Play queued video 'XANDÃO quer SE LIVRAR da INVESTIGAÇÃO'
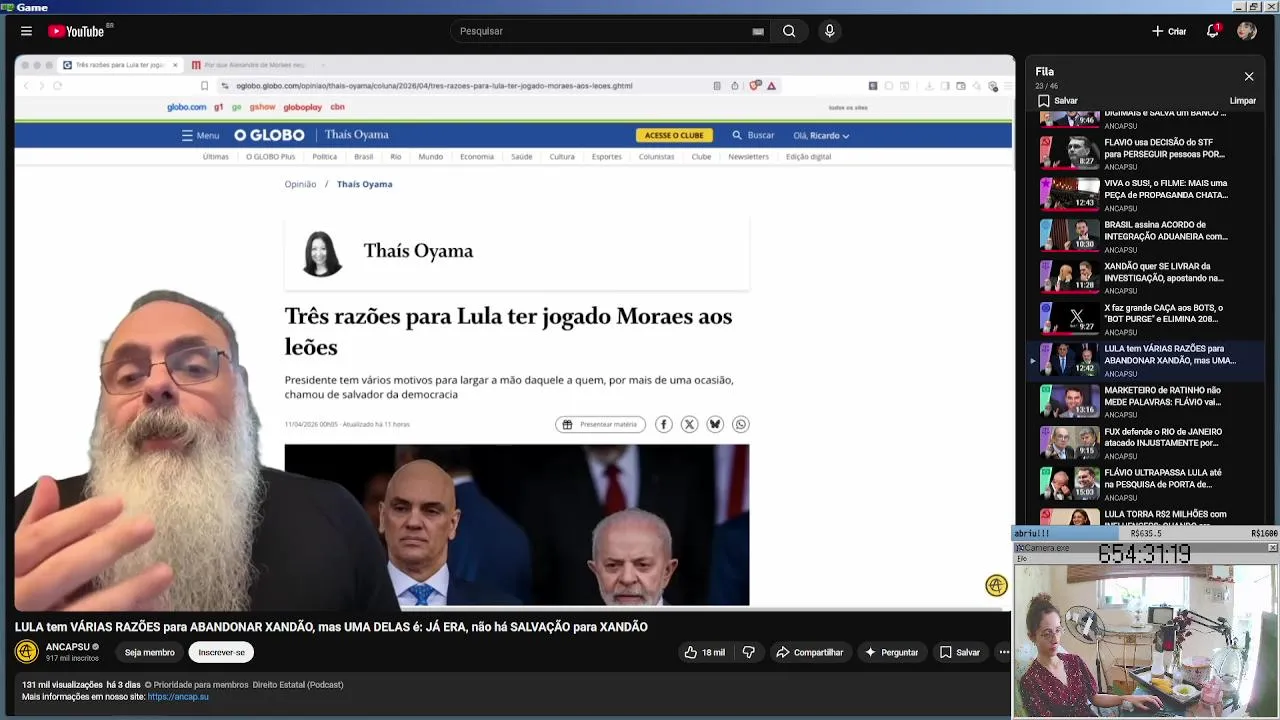The image size is (1280, 720). (1146, 277)
